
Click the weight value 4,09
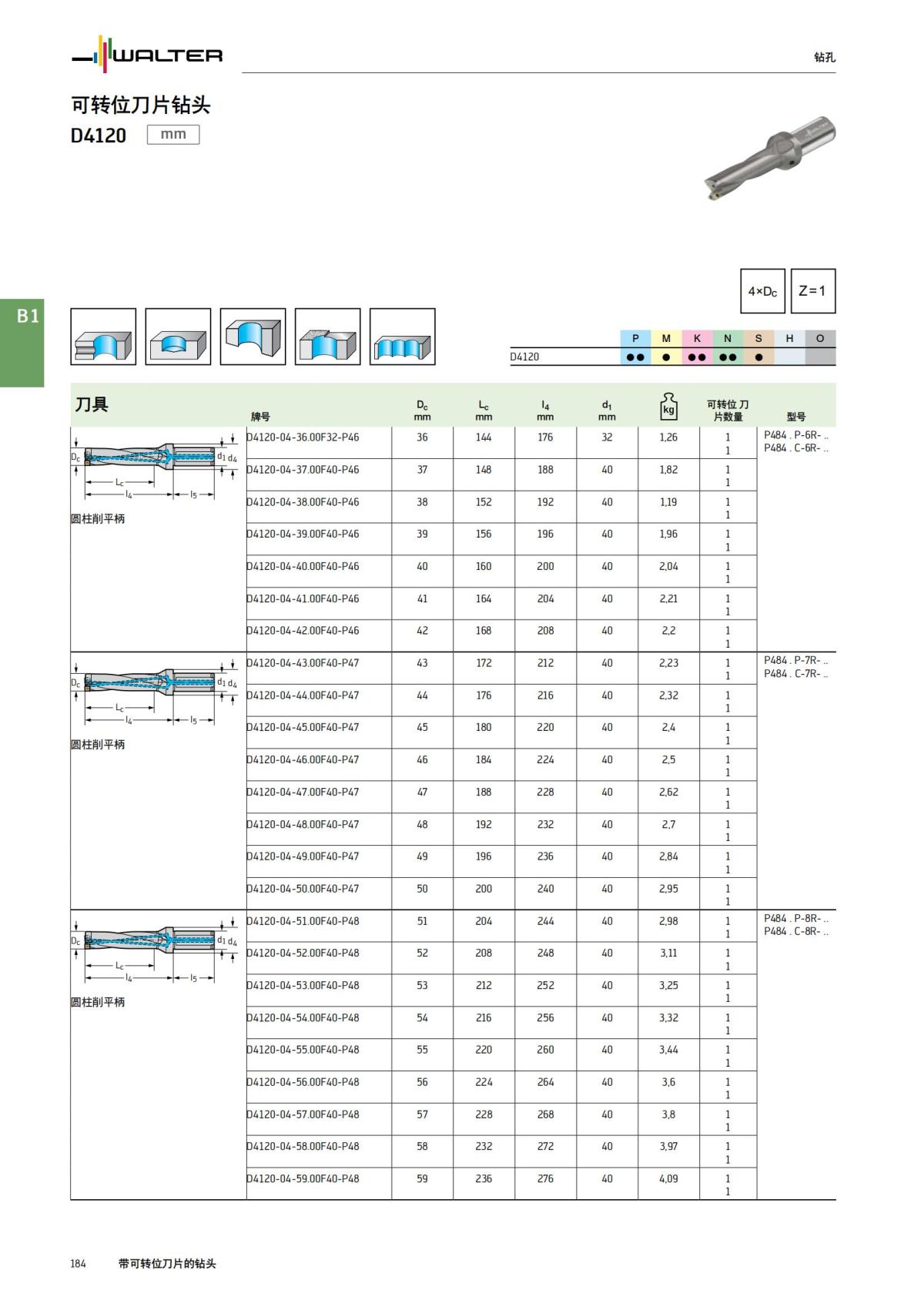(x=668, y=1178)
